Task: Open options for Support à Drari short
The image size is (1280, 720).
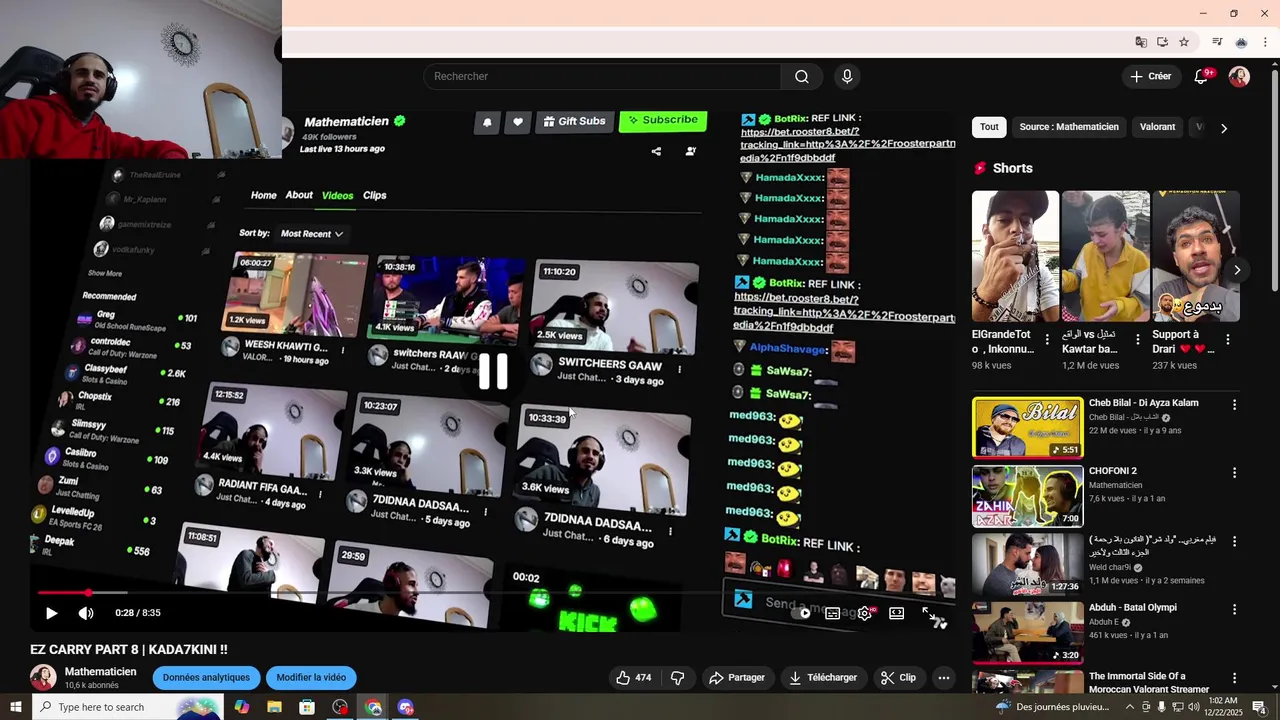Action: click(1227, 340)
